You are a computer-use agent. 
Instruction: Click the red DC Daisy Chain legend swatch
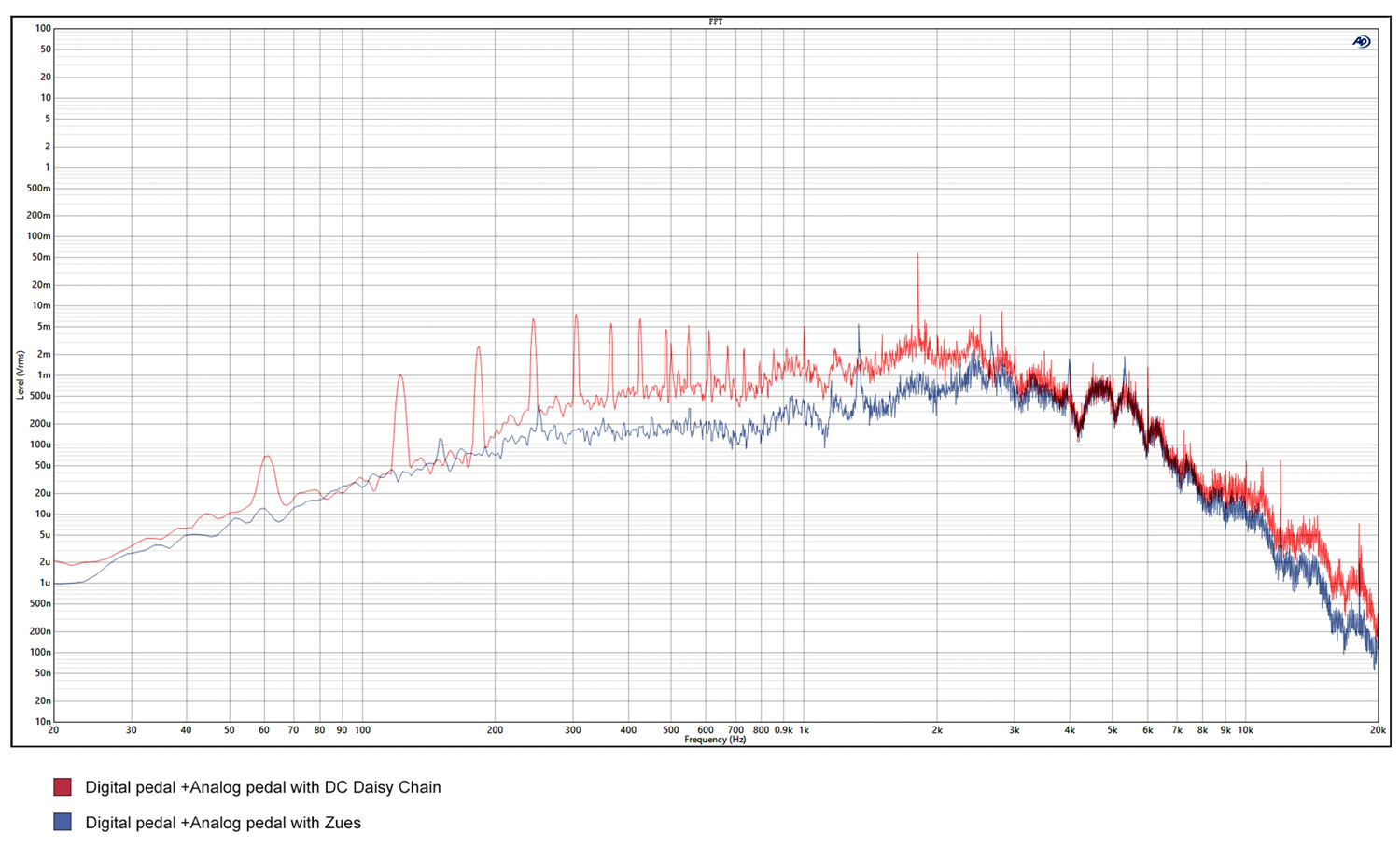[63, 787]
